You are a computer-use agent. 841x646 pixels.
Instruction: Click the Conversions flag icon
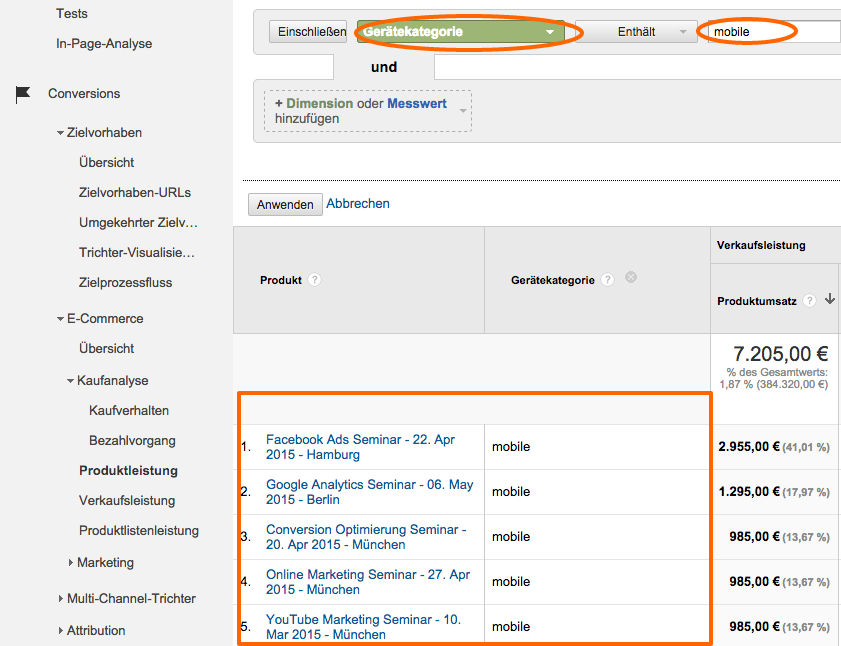pos(23,94)
